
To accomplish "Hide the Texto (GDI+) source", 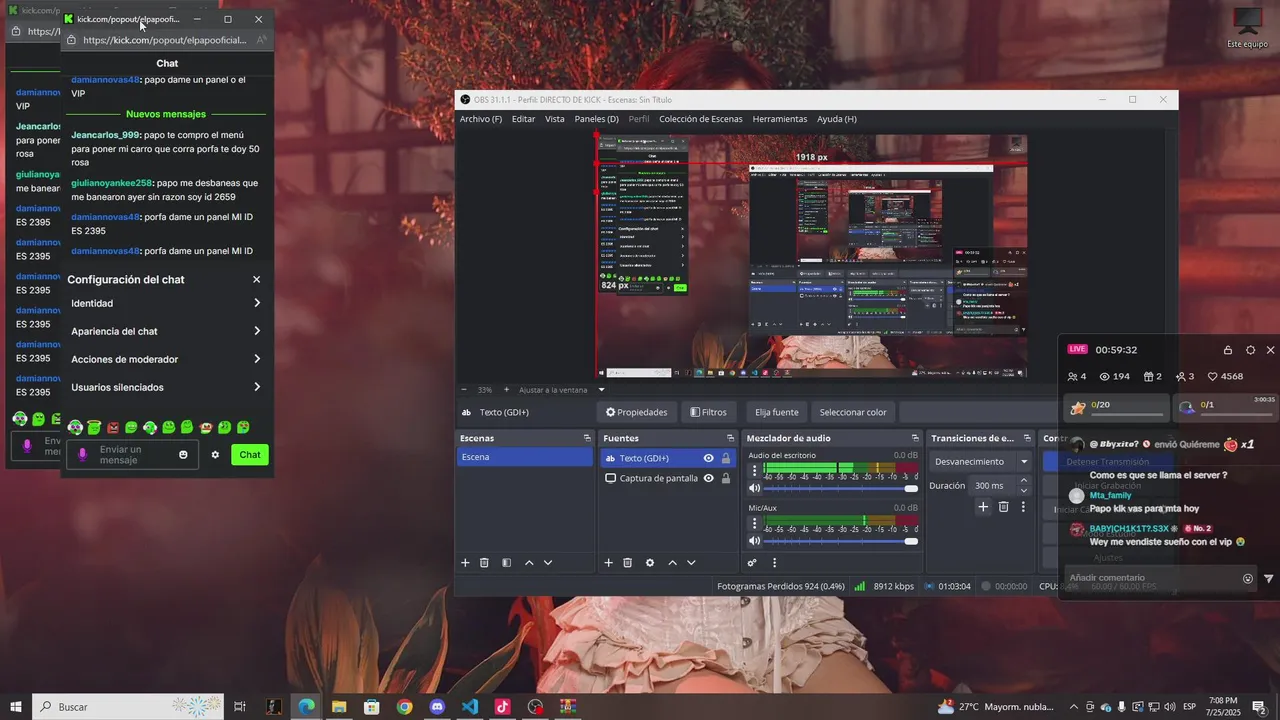I will click(x=708, y=458).
